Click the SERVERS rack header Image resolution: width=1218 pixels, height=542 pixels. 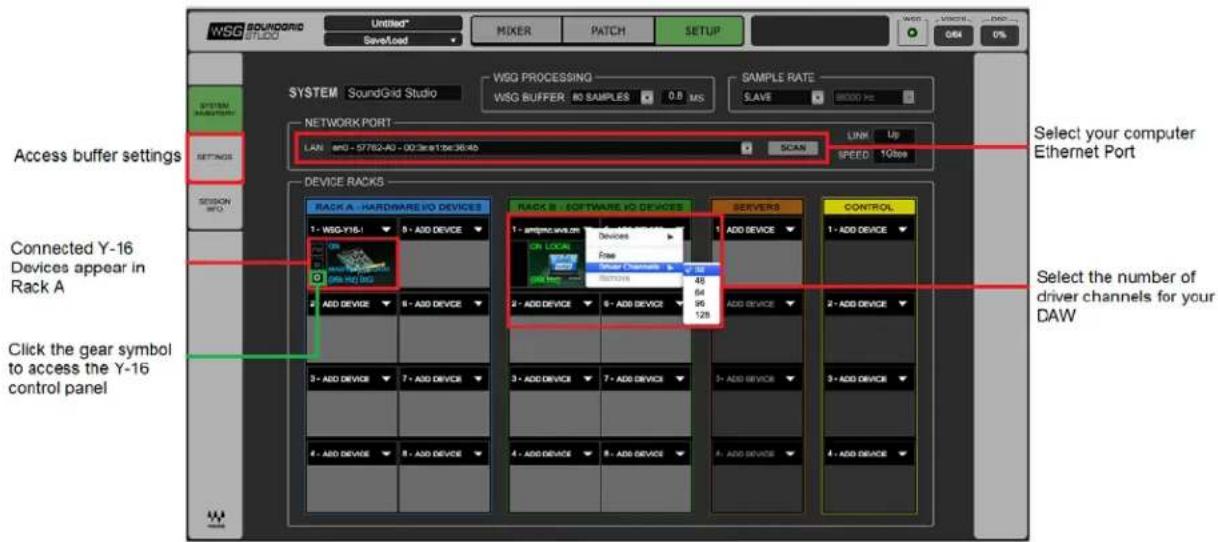pos(758,206)
